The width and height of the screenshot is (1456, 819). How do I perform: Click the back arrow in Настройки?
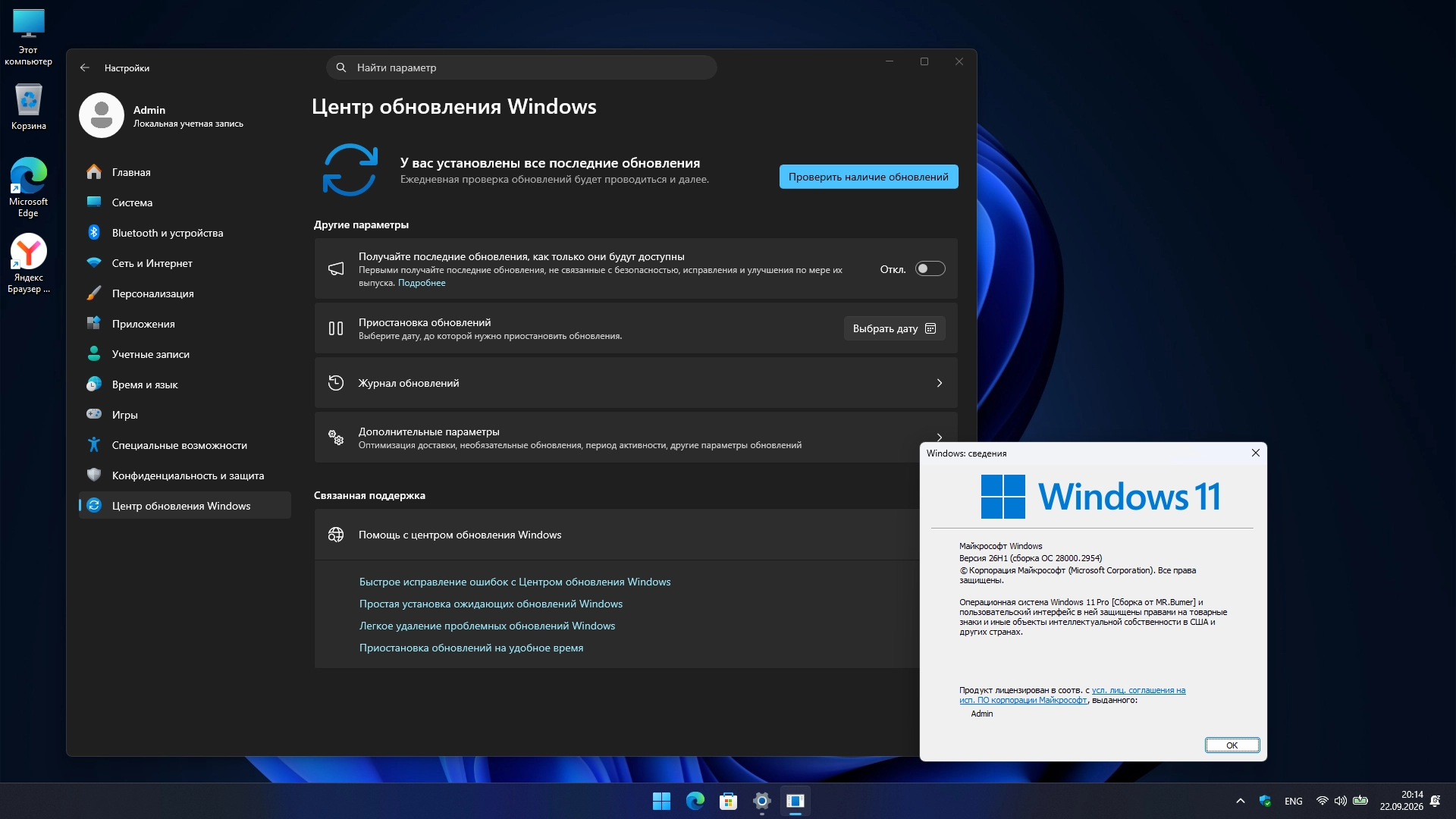pyautogui.click(x=85, y=67)
